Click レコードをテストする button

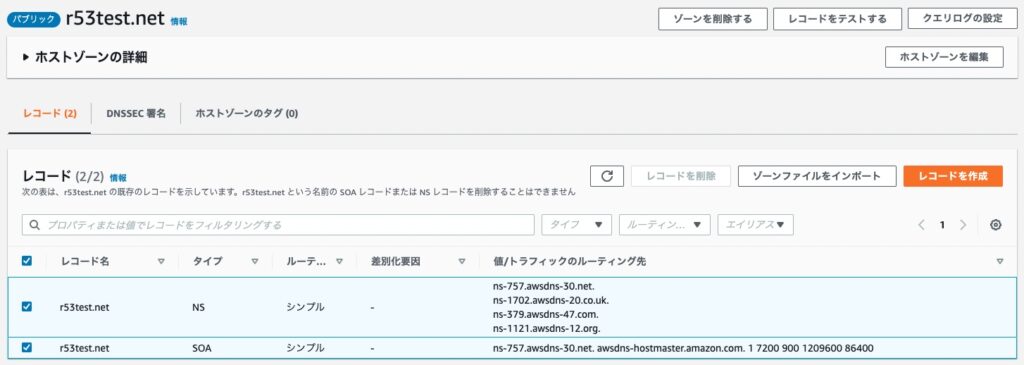pyautogui.click(x=837, y=19)
